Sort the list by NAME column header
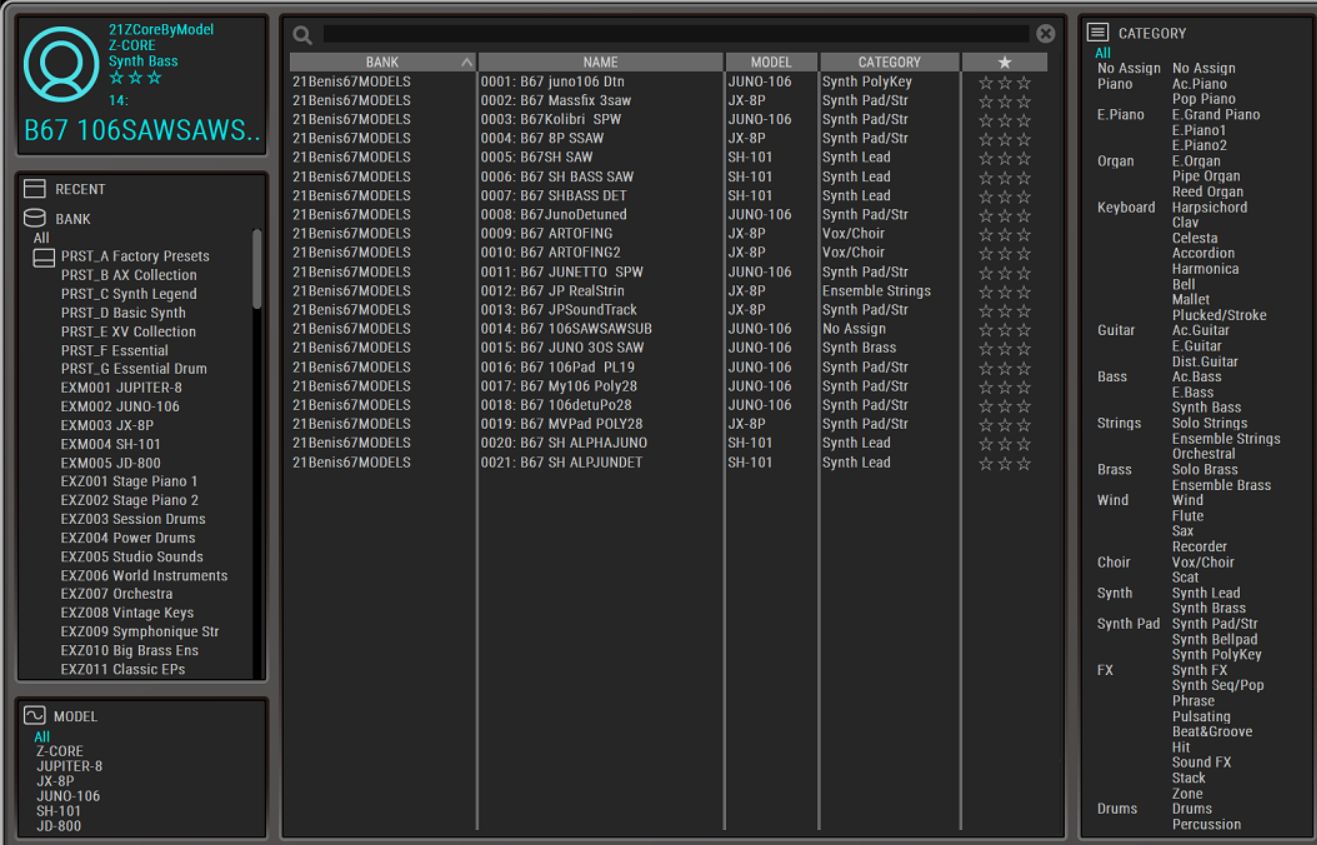This screenshot has width=1317, height=845. pyautogui.click(x=601, y=62)
